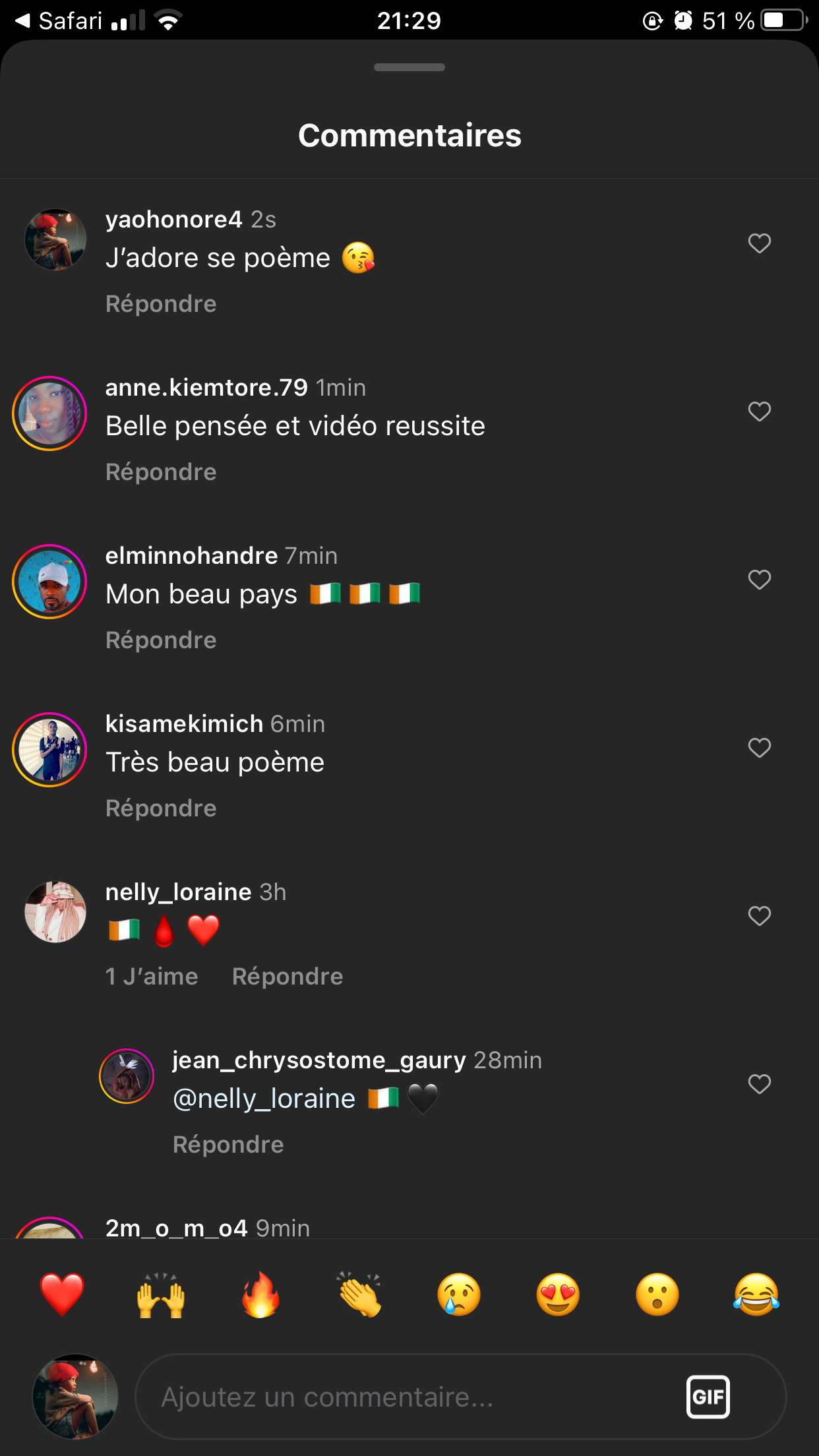Screen dimensions: 819x1456
Task: Tap the sheet grabber handle
Action: pyautogui.click(x=409, y=67)
